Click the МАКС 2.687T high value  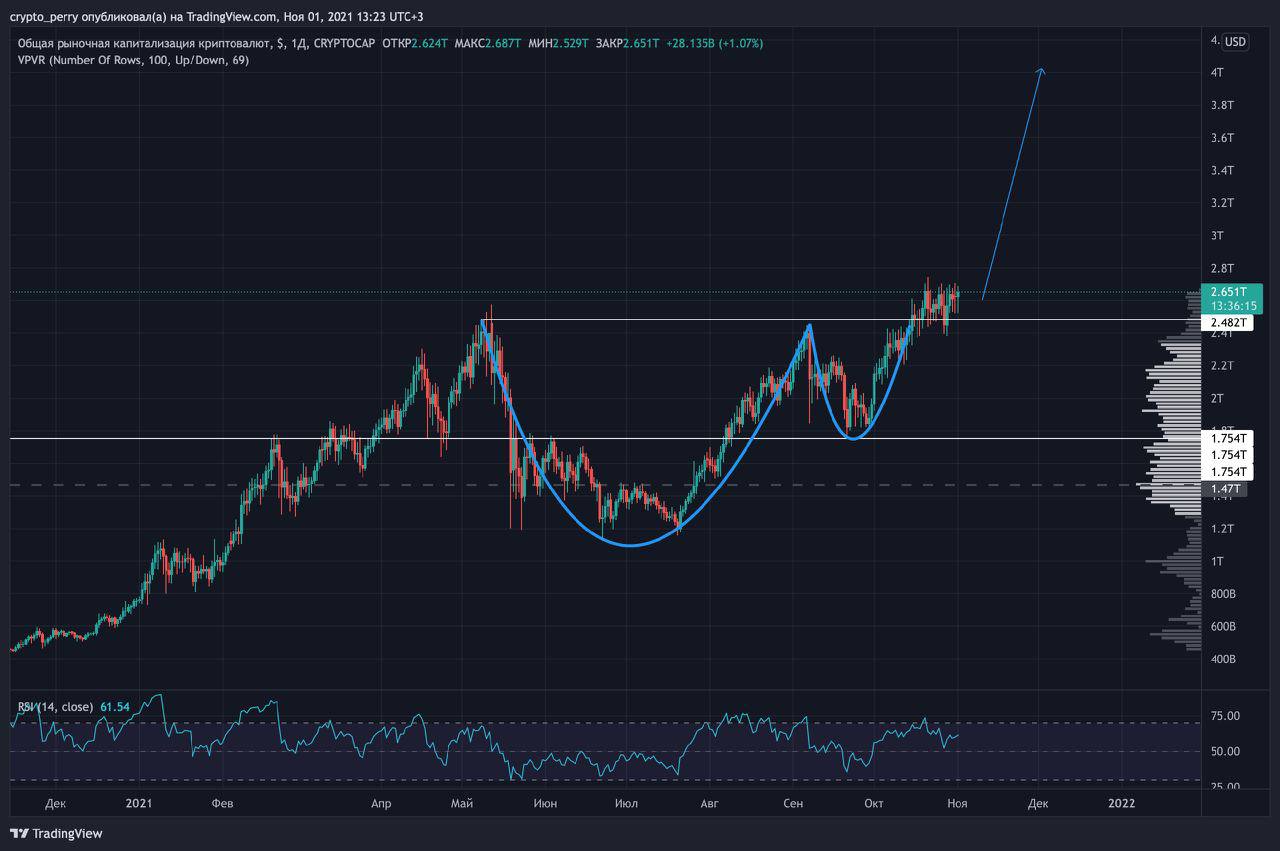487,43
